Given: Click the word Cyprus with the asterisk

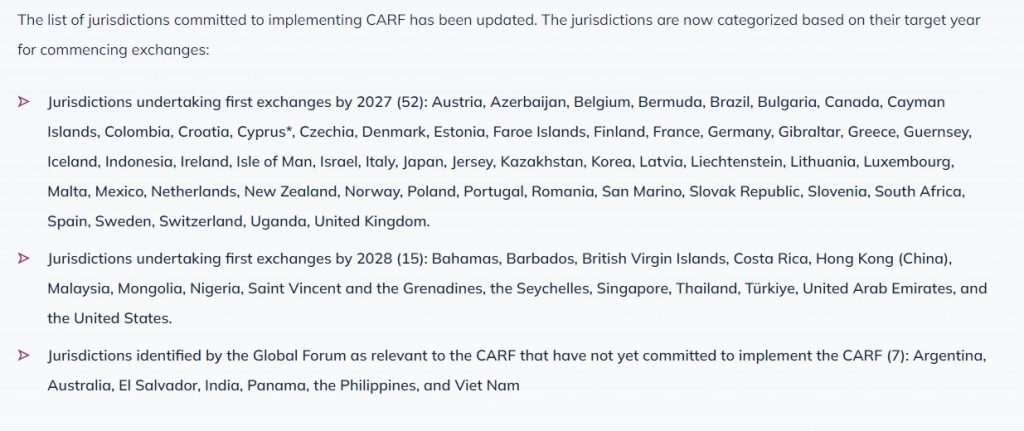Looking at the screenshot, I should point(265,132).
